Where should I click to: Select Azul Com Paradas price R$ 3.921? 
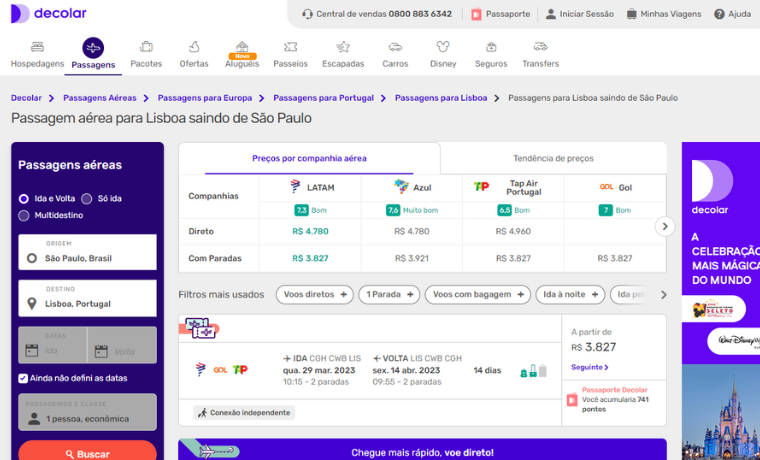tap(412, 258)
